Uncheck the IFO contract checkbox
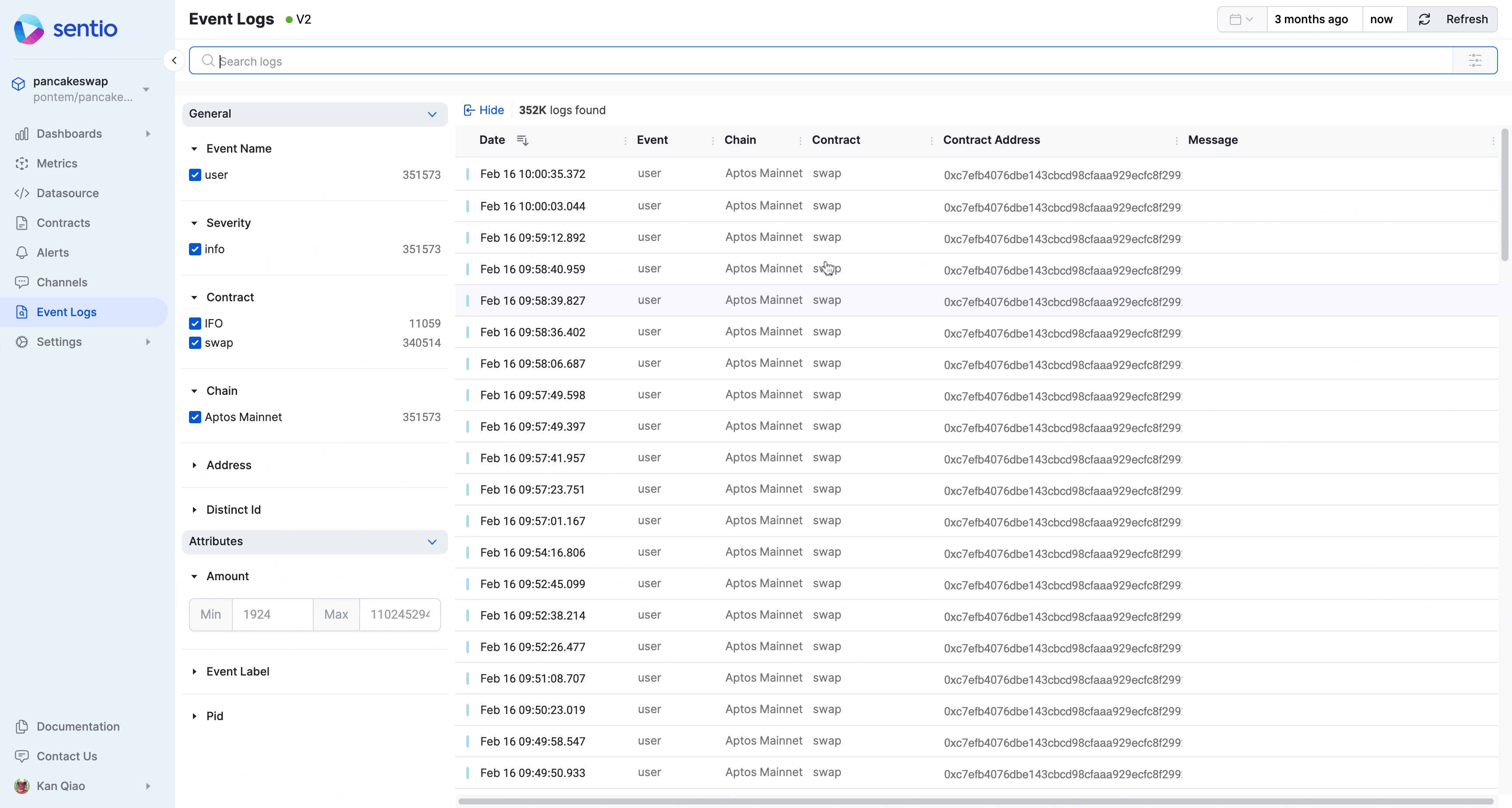Viewport: 1512px width, 808px height. tap(195, 323)
